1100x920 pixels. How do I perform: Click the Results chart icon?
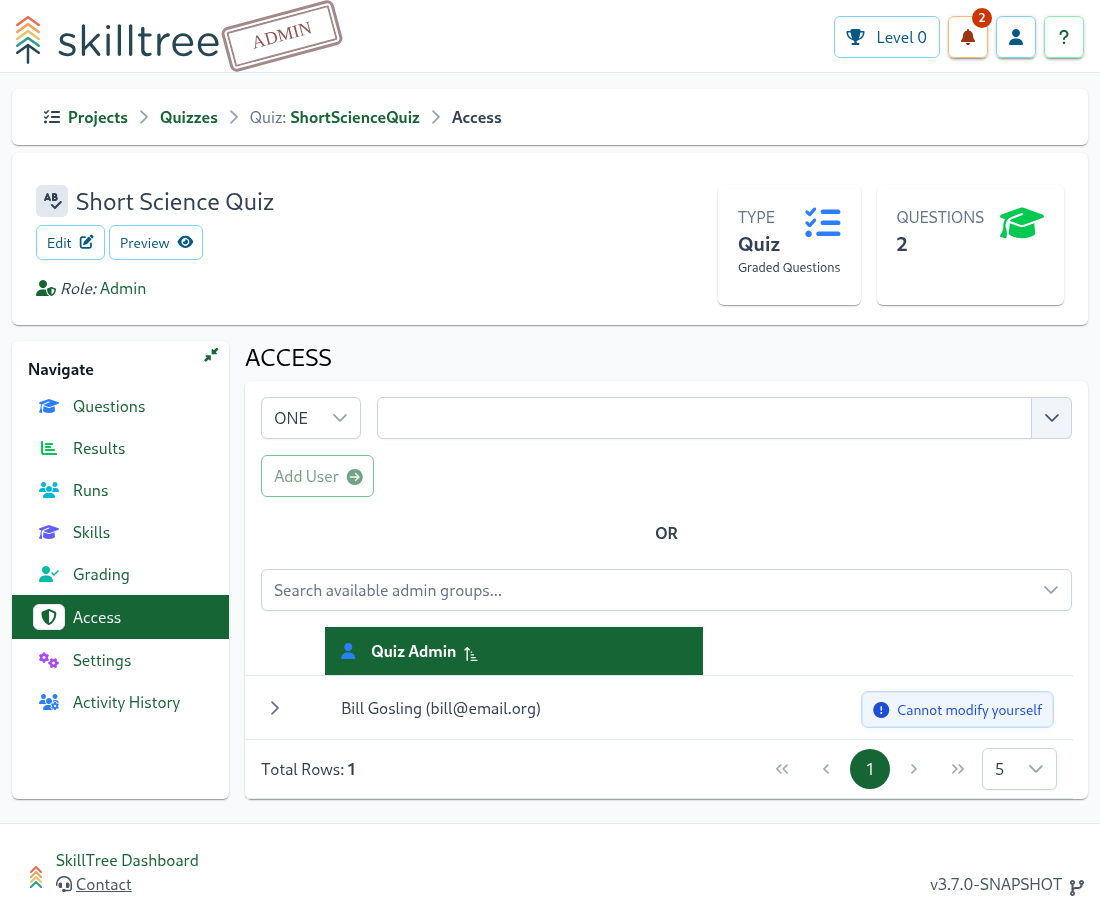[48, 448]
